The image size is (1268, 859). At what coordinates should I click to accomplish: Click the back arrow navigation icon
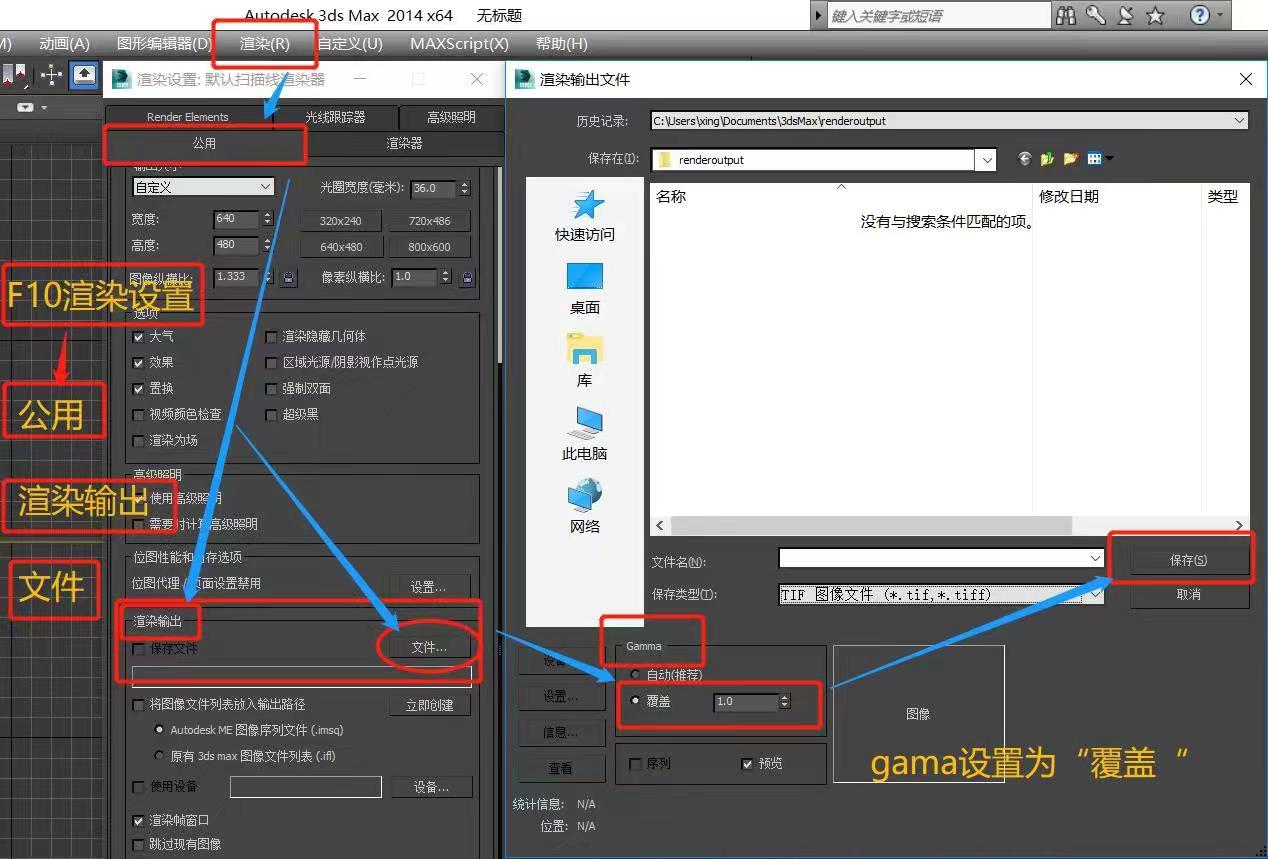click(x=1024, y=158)
